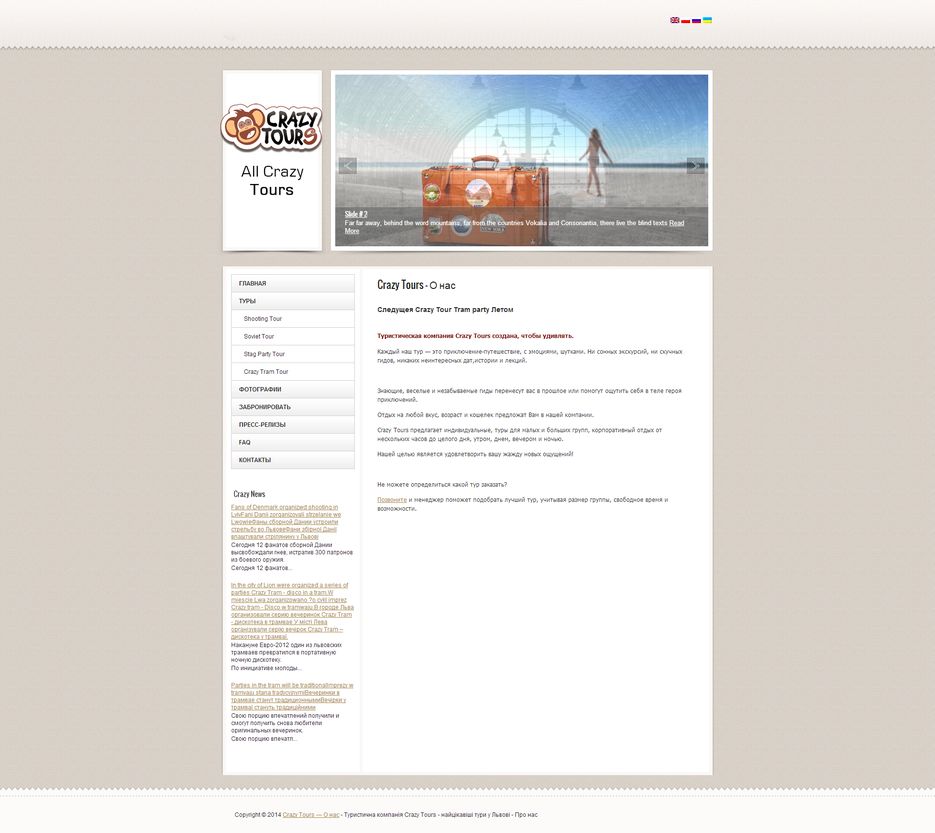The image size is (935, 833).
Task: Open the ЗАБРОНИРОВАТЬ menu item
Action: 293,407
